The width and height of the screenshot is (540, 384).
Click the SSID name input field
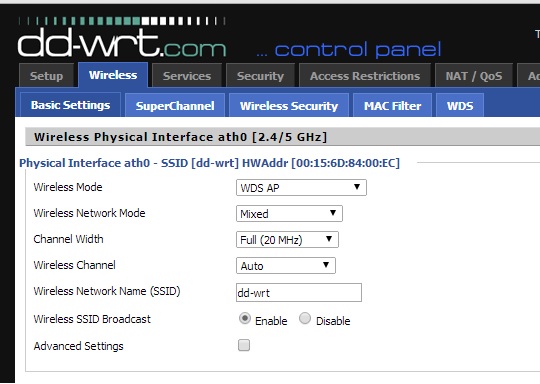pyautogui.click(x=299, y=293)
